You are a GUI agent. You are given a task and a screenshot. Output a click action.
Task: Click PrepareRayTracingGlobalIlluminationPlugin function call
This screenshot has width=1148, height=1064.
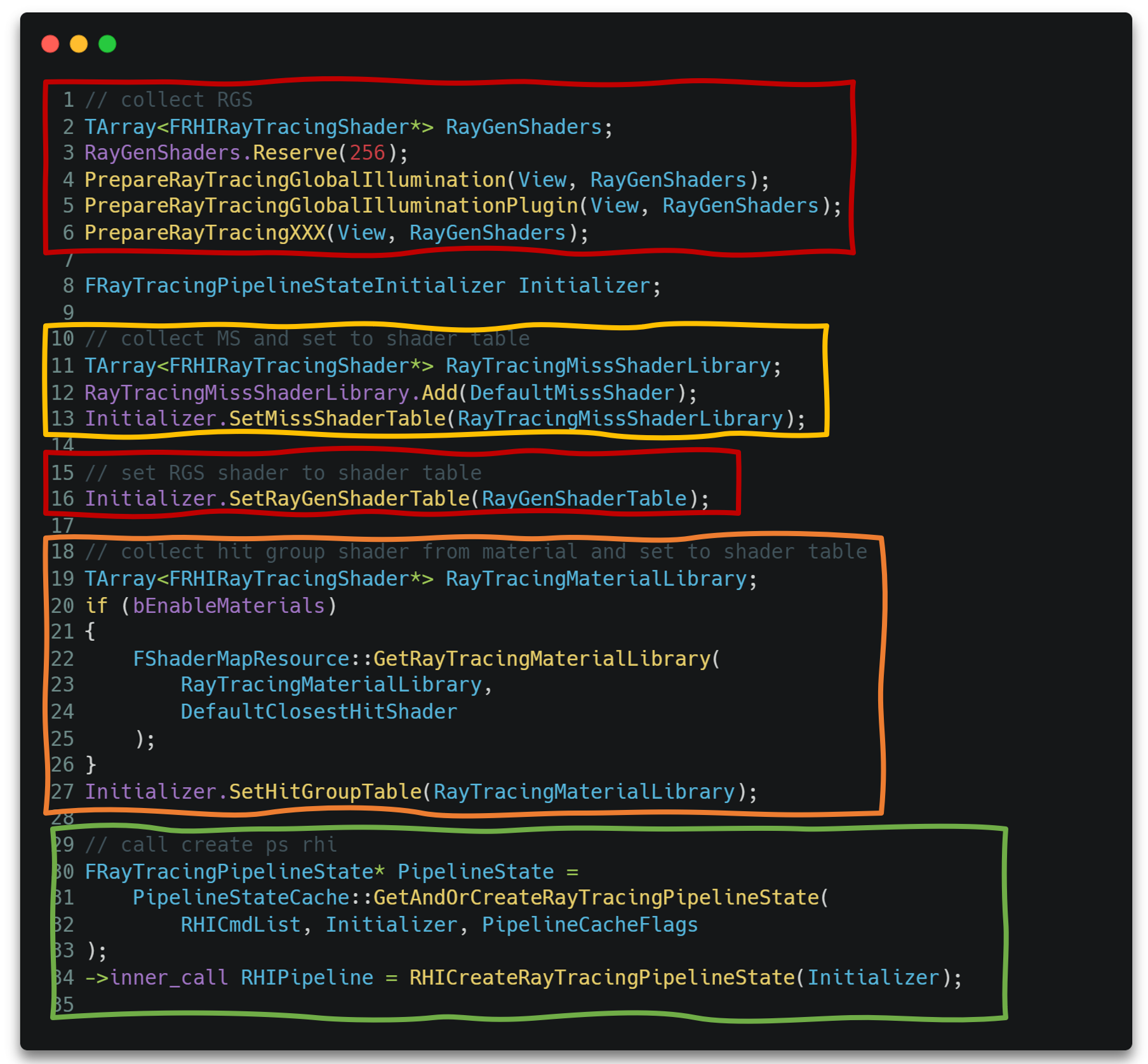tap(331, 206)
